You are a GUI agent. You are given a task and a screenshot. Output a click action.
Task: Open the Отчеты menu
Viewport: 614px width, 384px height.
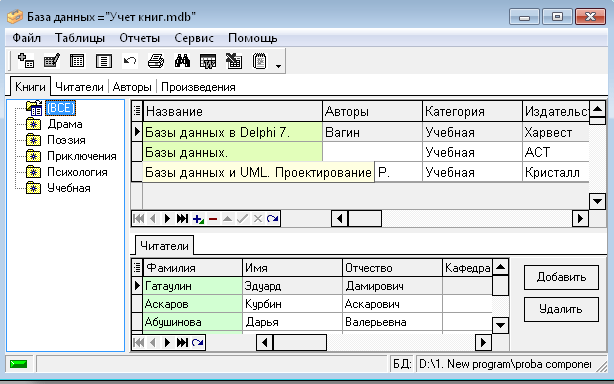tap(140, 38)
